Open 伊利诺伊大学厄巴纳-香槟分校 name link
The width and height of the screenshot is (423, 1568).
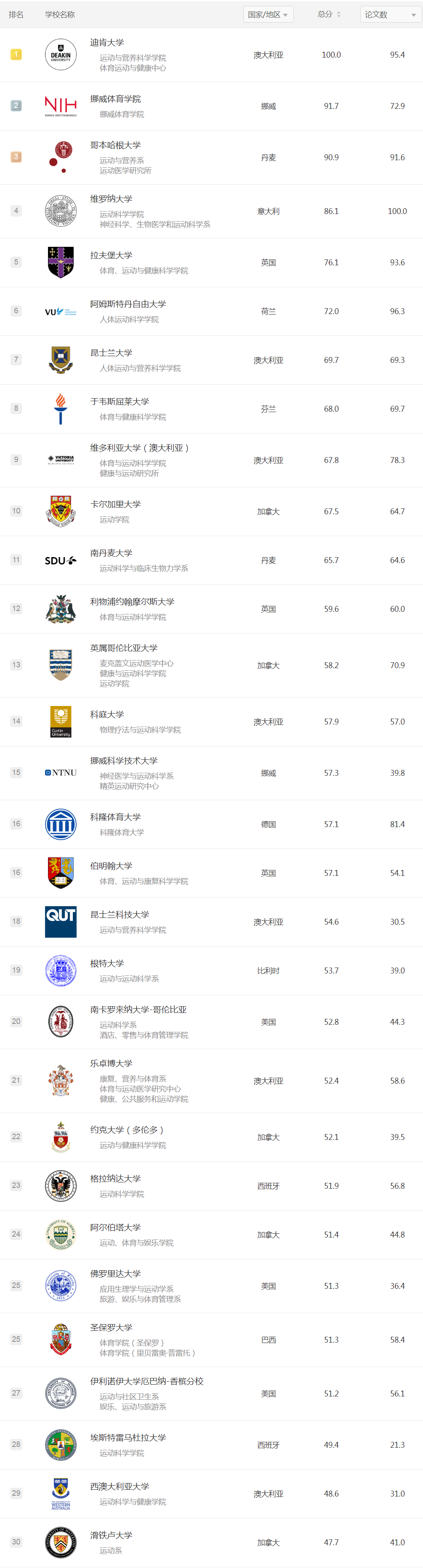pyautogui.click(x=147, y=1381)
